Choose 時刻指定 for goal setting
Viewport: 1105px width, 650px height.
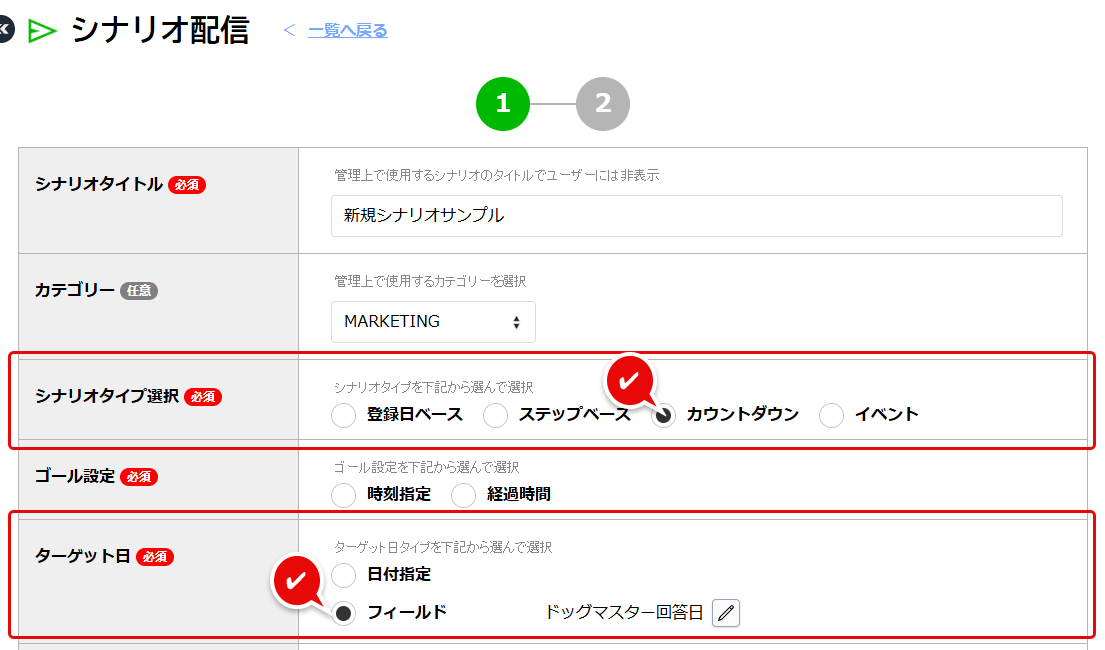(x=344, y=494)
